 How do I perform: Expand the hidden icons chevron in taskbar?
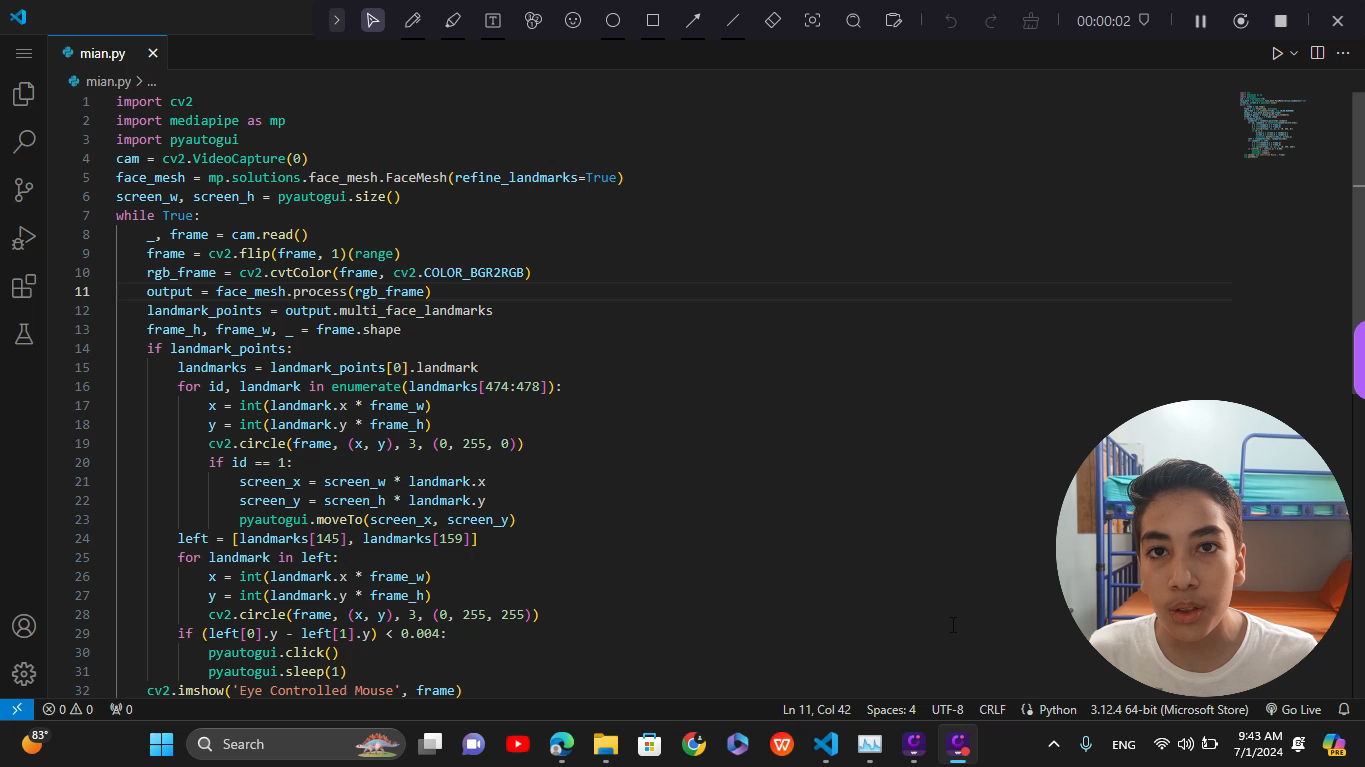pyautogui.click(x=1053, y=744)
